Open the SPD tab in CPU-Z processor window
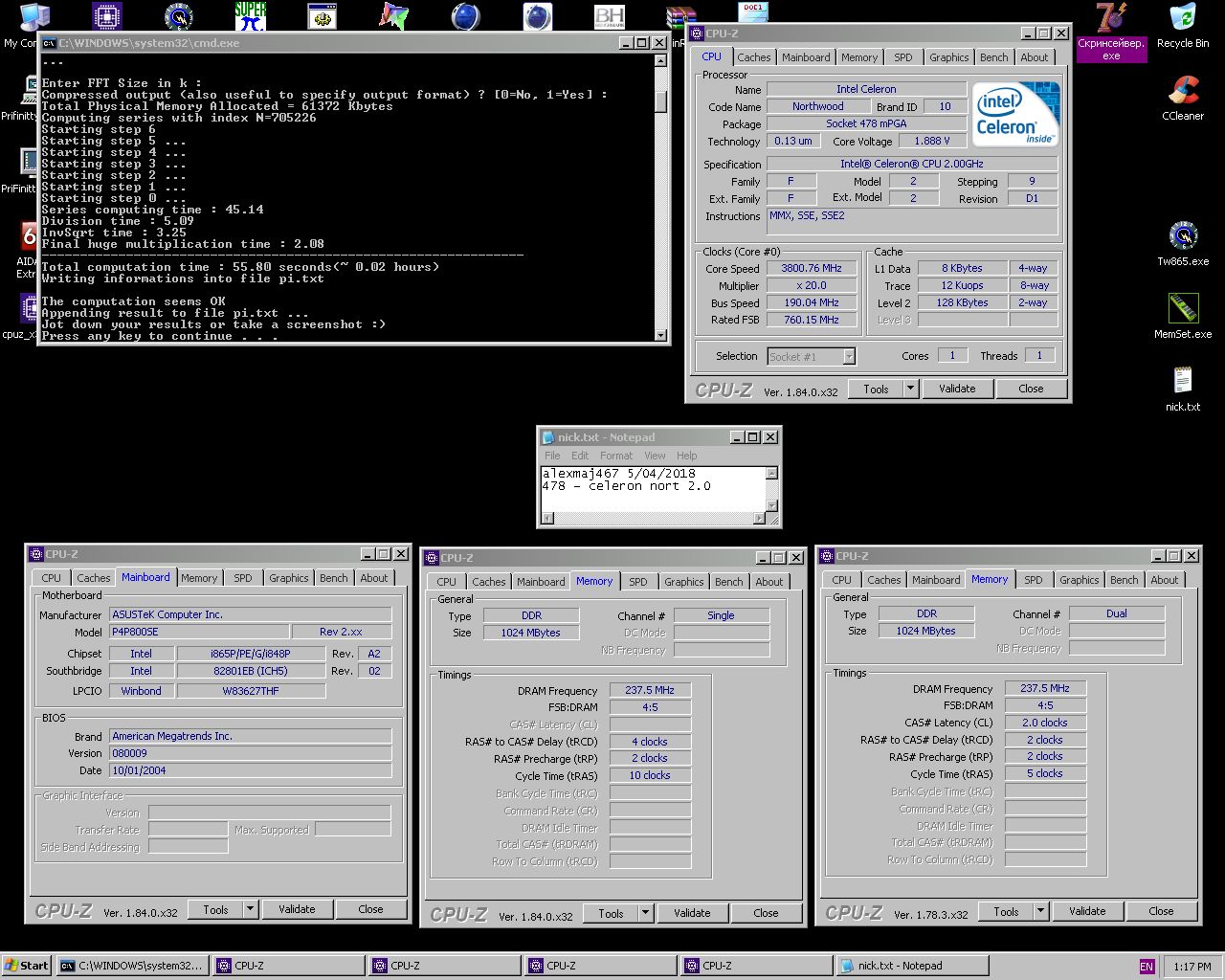1225x980 pixels. [903, 57]
